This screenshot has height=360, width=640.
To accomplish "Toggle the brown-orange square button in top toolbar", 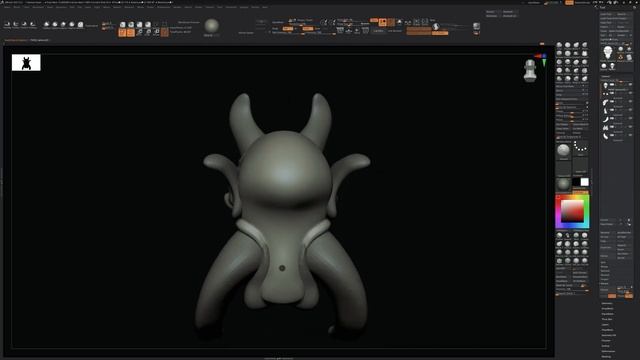I will click(x=164, y=33).
